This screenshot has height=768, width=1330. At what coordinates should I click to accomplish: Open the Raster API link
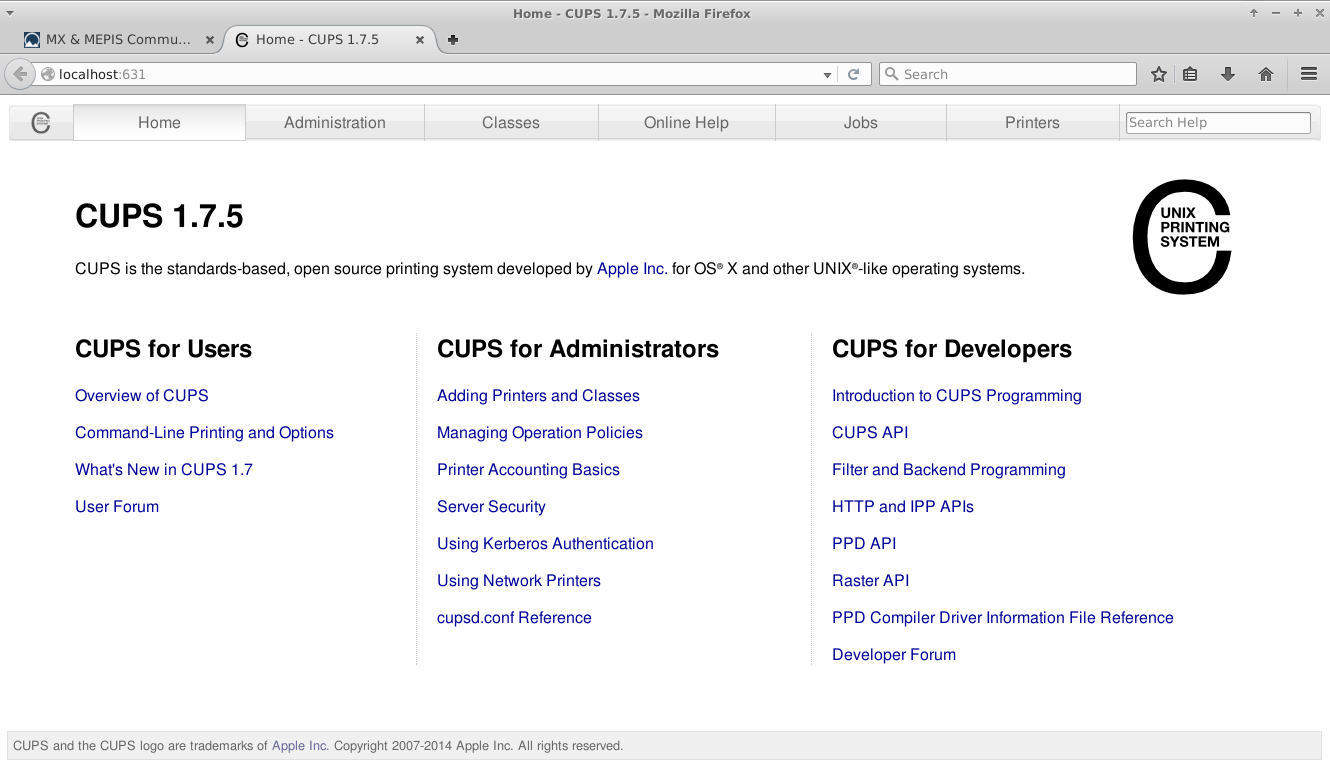tap(871, 581)
